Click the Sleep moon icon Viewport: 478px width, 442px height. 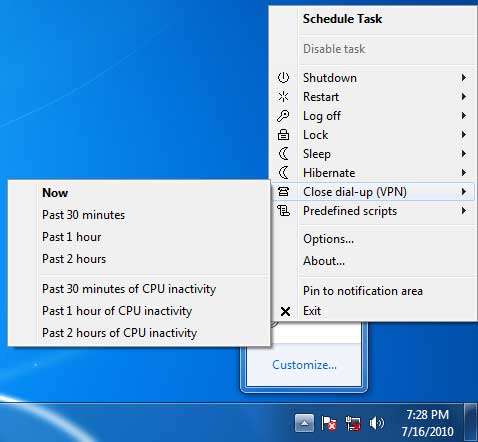tap(283, 154)
